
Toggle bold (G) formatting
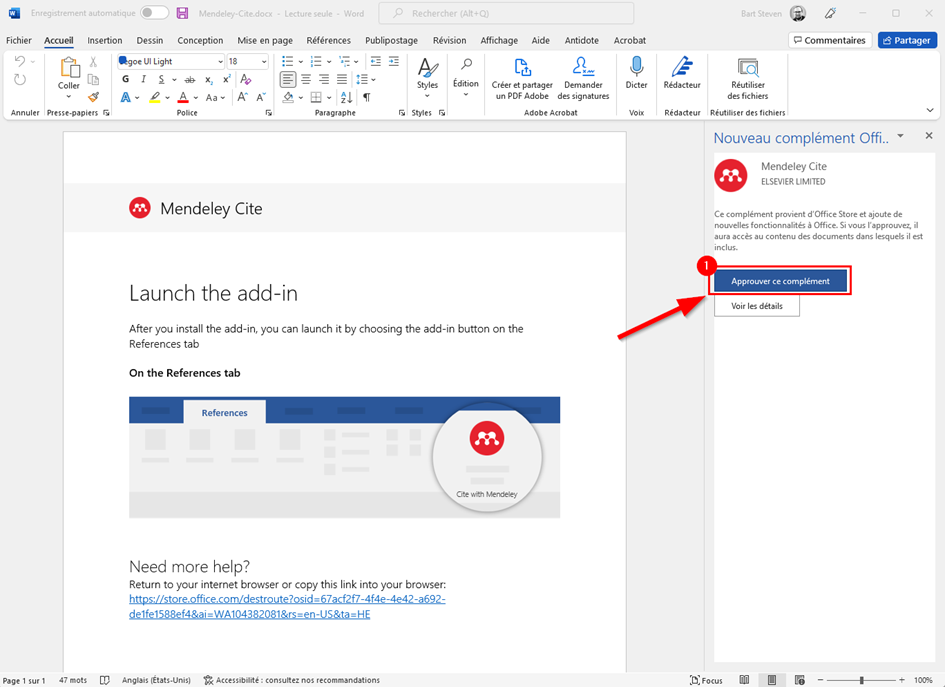(x=125, y=80)
